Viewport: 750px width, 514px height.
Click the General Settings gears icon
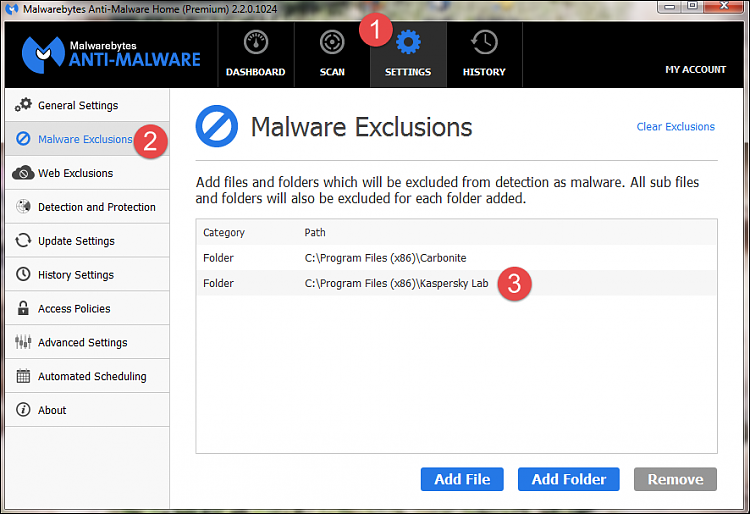(23, 105)
